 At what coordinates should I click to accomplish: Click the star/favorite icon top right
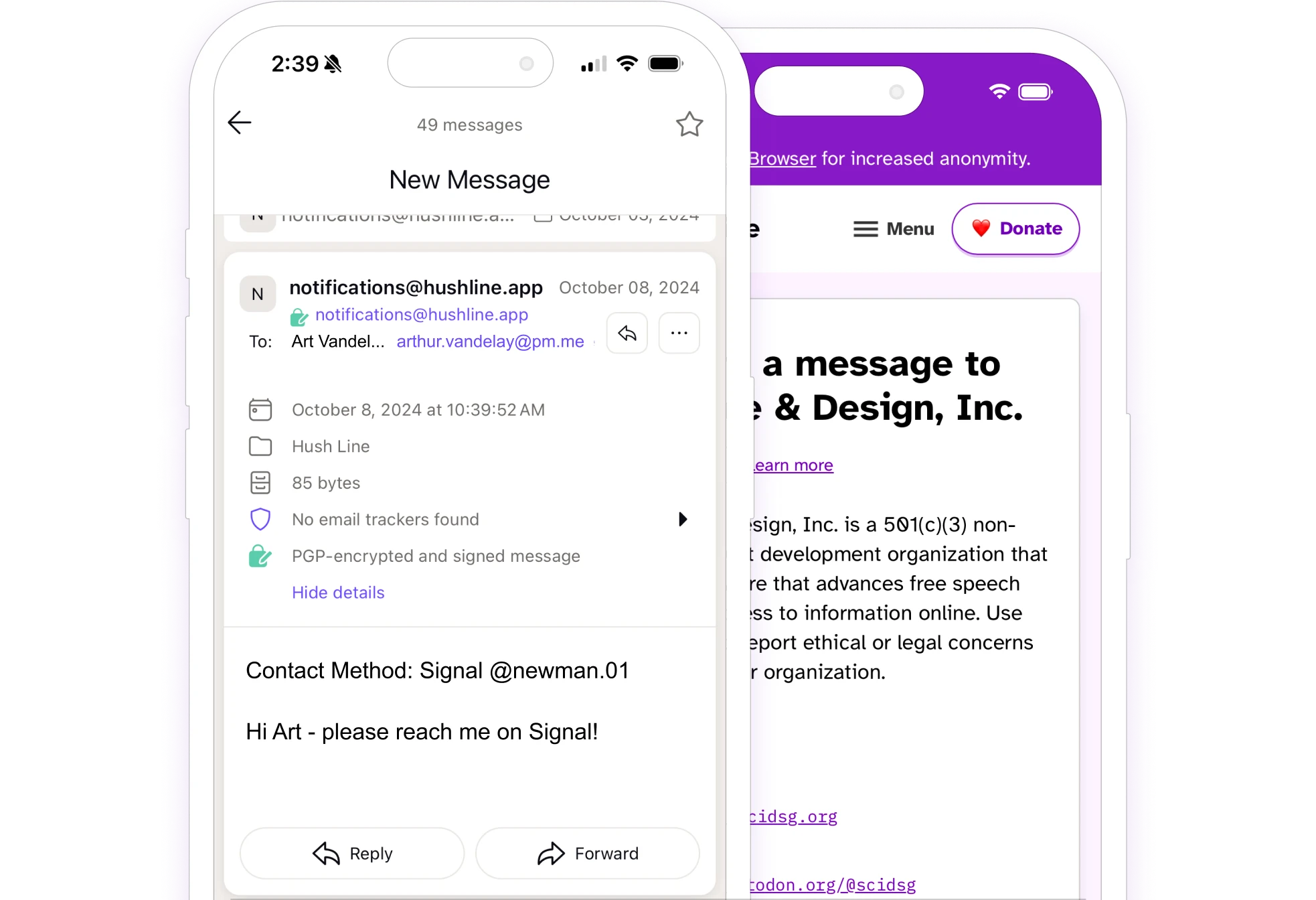coord(690,124)
